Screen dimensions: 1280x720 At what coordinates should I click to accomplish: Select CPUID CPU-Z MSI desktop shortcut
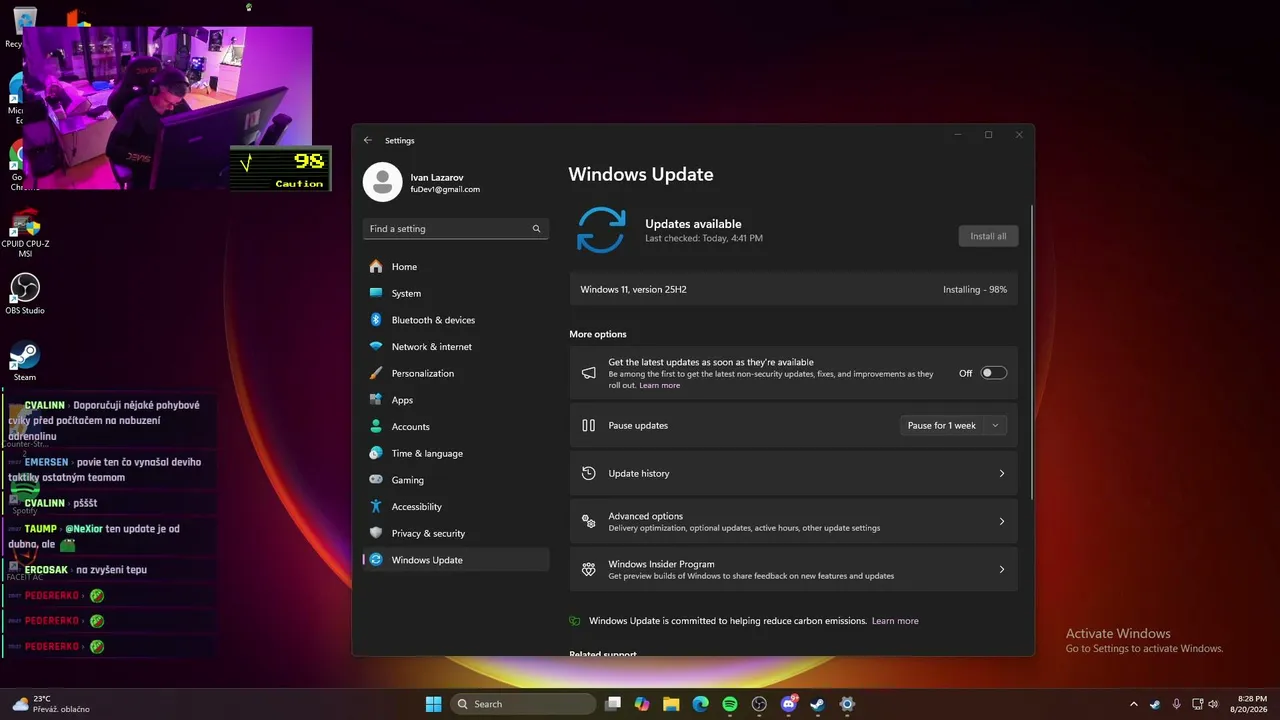pos(25,234)
